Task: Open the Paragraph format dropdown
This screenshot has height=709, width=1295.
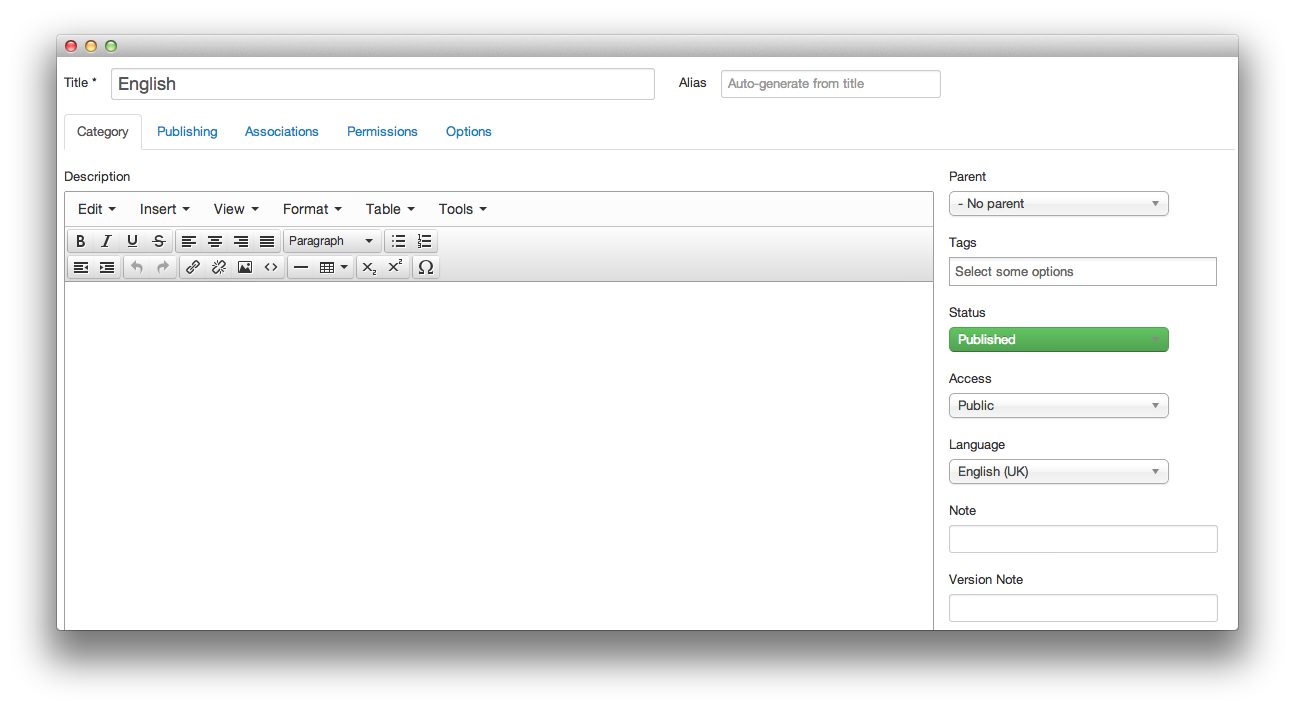Action: tap(331, 241)
